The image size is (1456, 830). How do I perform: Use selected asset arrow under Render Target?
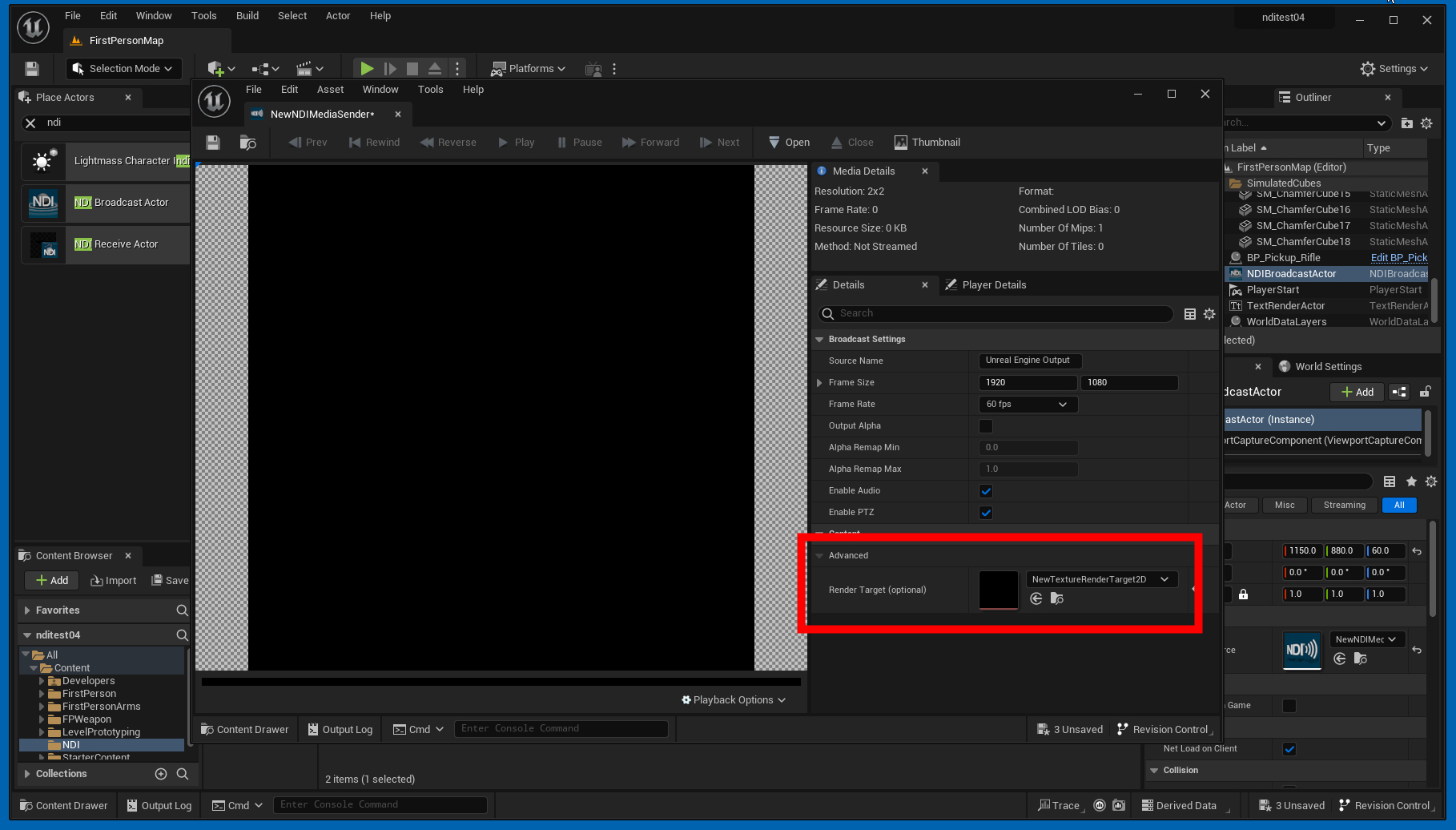click(1036, 598)
